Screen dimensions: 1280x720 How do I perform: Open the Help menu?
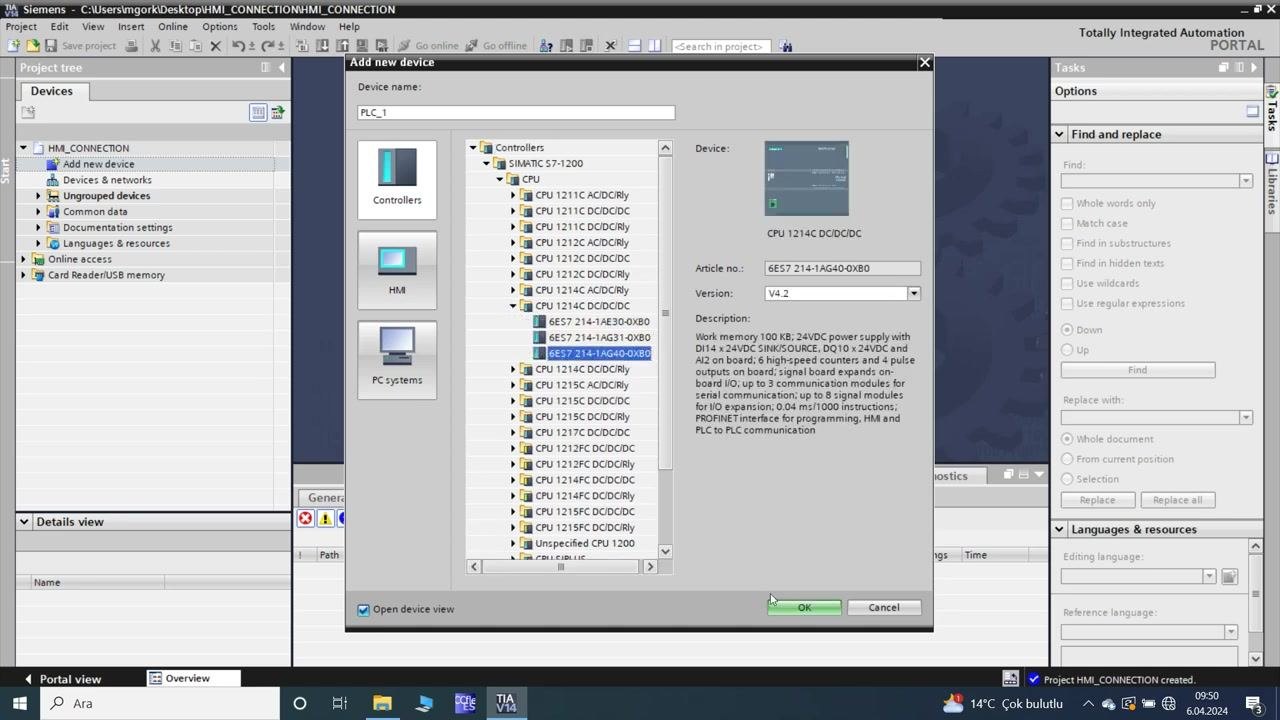(349, 27)
